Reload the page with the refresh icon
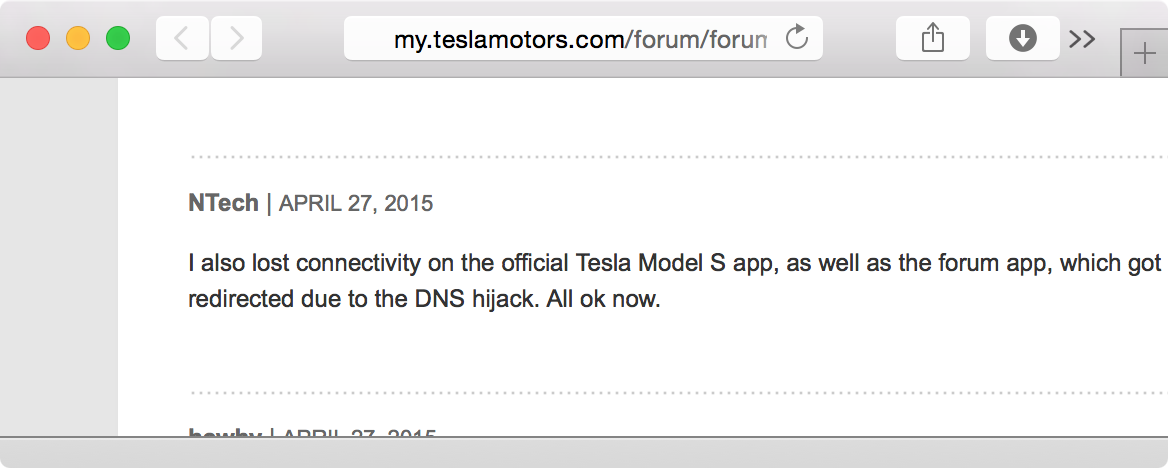The image size is (1168, 468). point(797,37)
